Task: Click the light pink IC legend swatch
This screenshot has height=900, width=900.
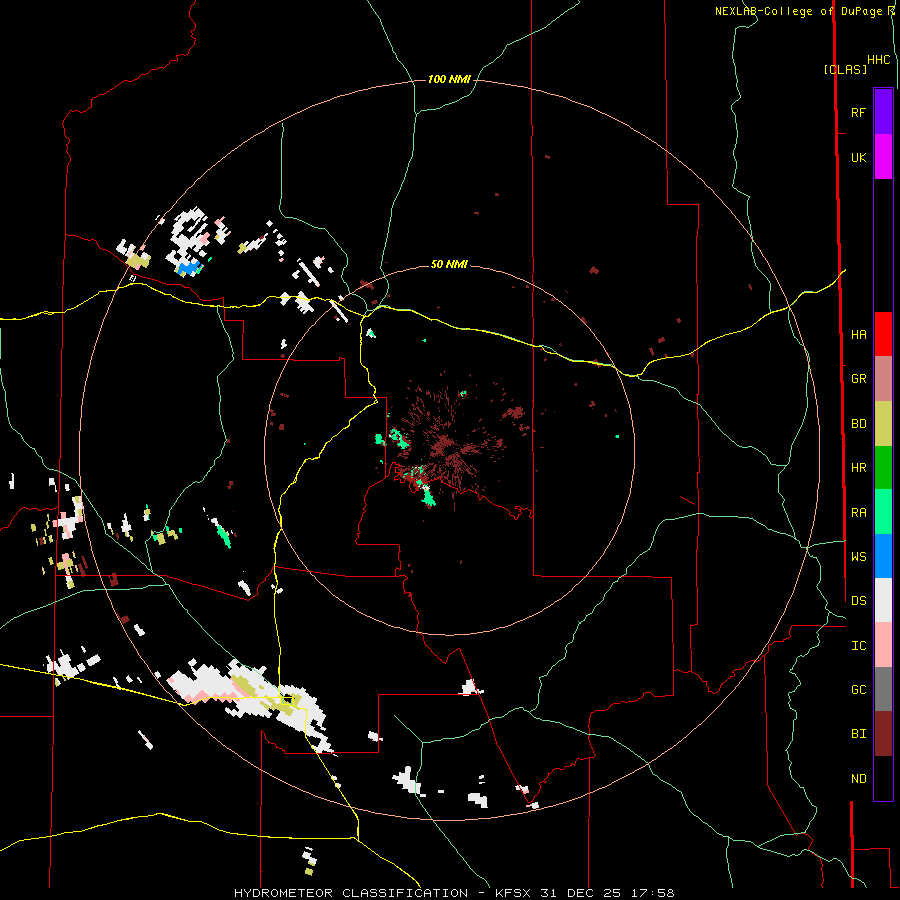Action: (883, 645)
